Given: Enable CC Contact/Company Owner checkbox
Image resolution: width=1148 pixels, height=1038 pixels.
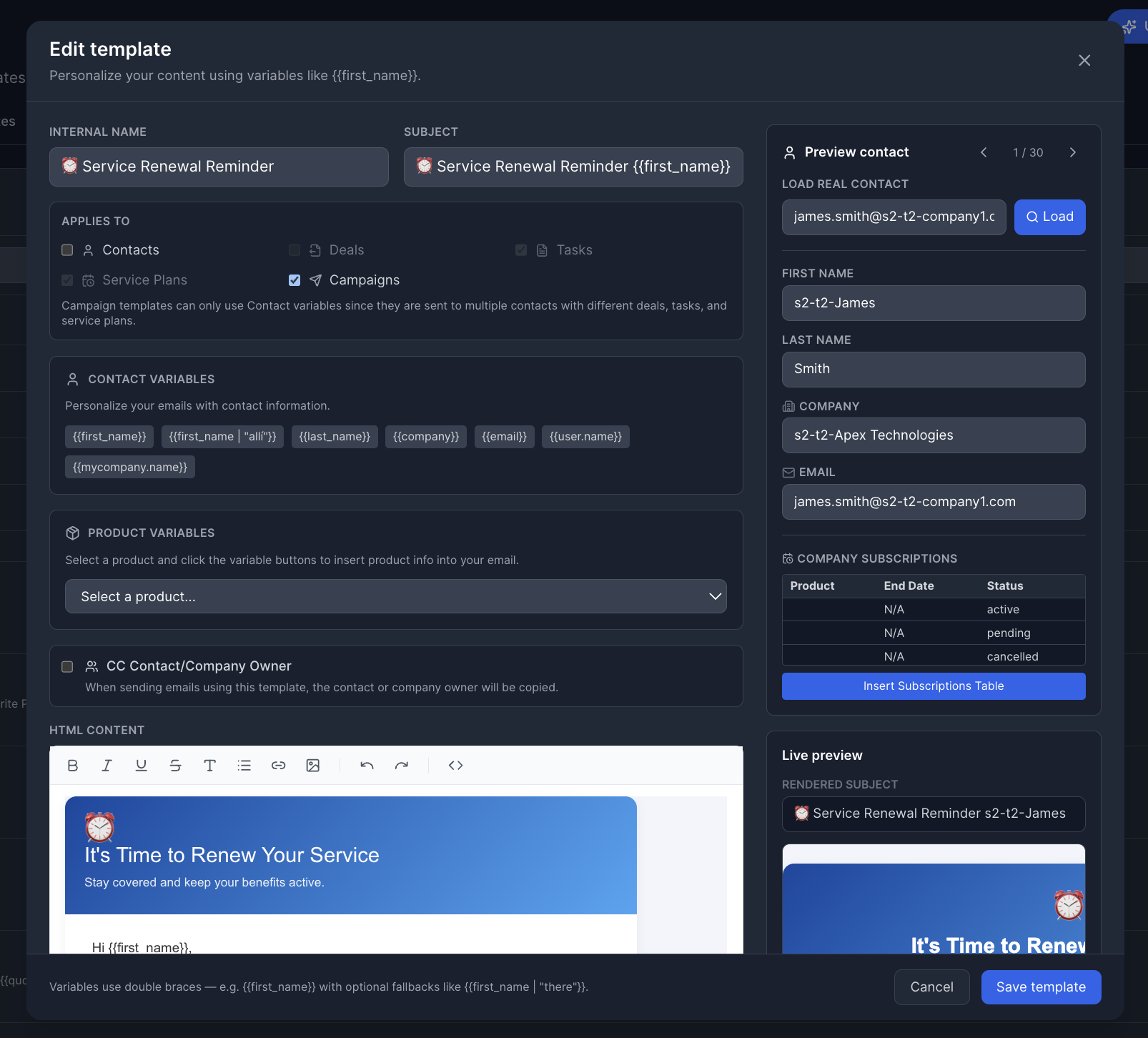Looking at the screenshot, I should (67, 667).
